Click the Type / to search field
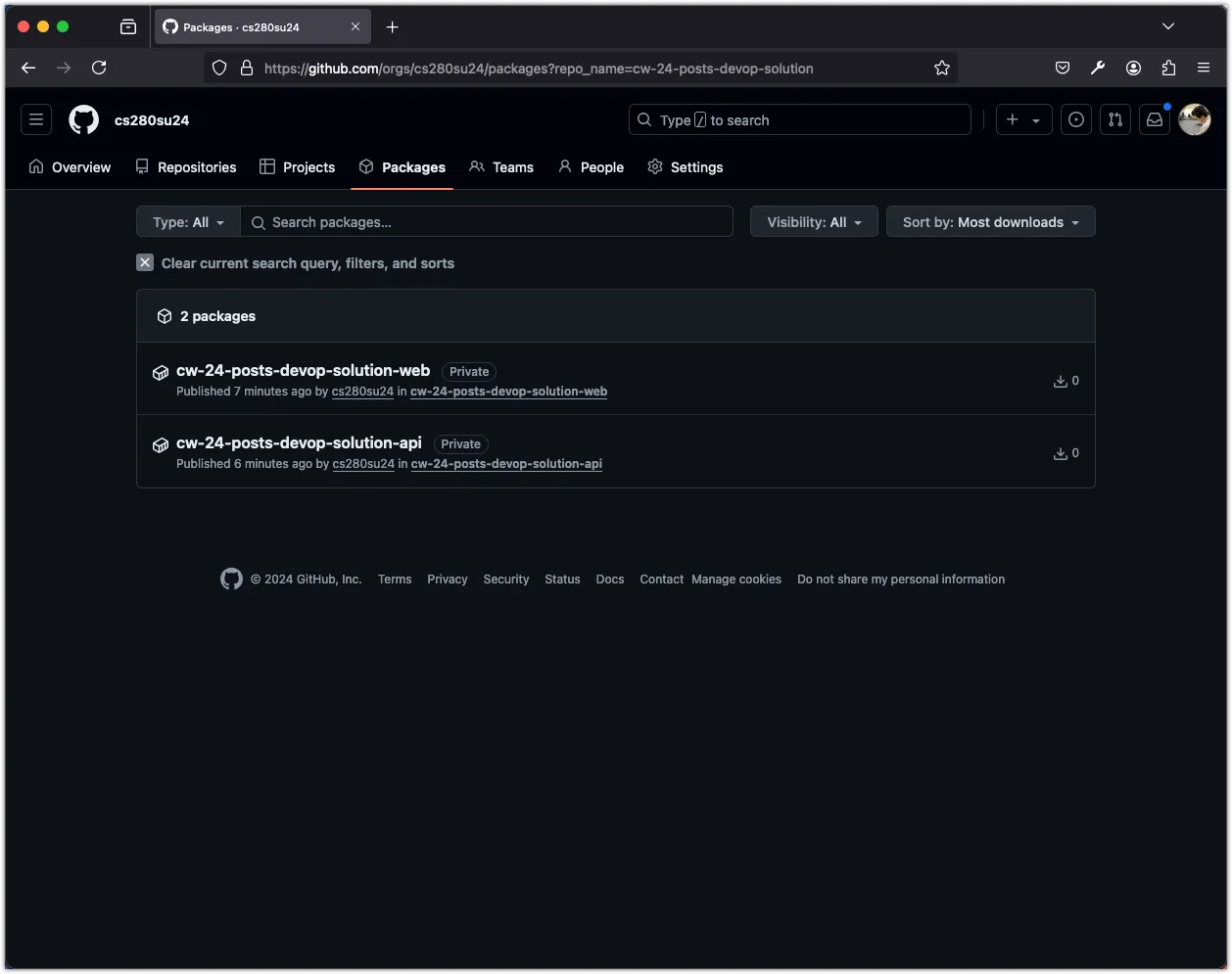This screenshot has height=974, width=1232. pyautogui.click(x=800, y=119)
